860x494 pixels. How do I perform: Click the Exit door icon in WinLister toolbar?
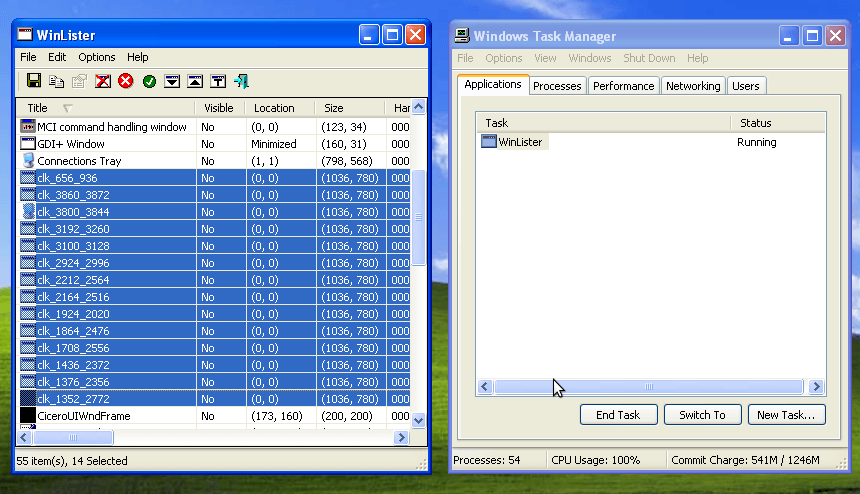point(241,81)
